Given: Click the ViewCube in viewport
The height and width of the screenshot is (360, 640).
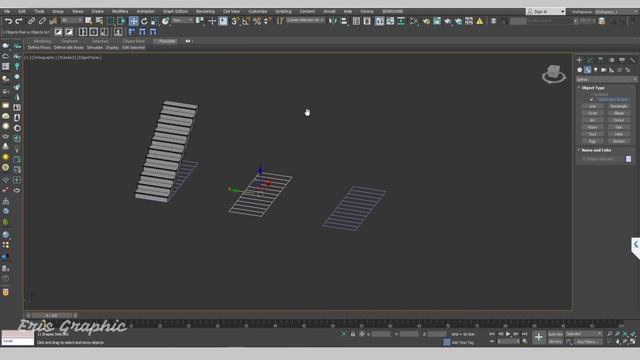Looking at the screenshot, I should pyautogui.click(x=554, y=74).
